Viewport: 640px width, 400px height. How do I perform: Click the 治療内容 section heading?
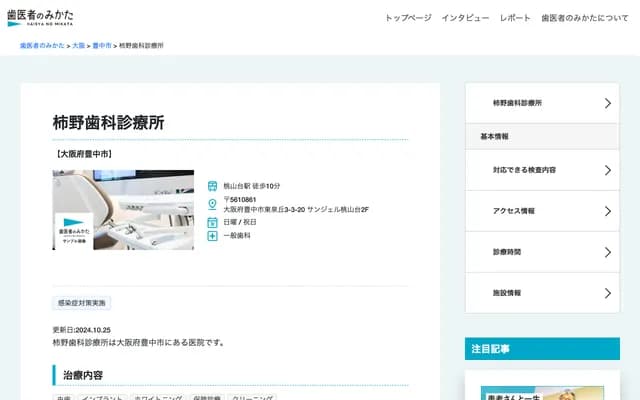coord(83,375)
